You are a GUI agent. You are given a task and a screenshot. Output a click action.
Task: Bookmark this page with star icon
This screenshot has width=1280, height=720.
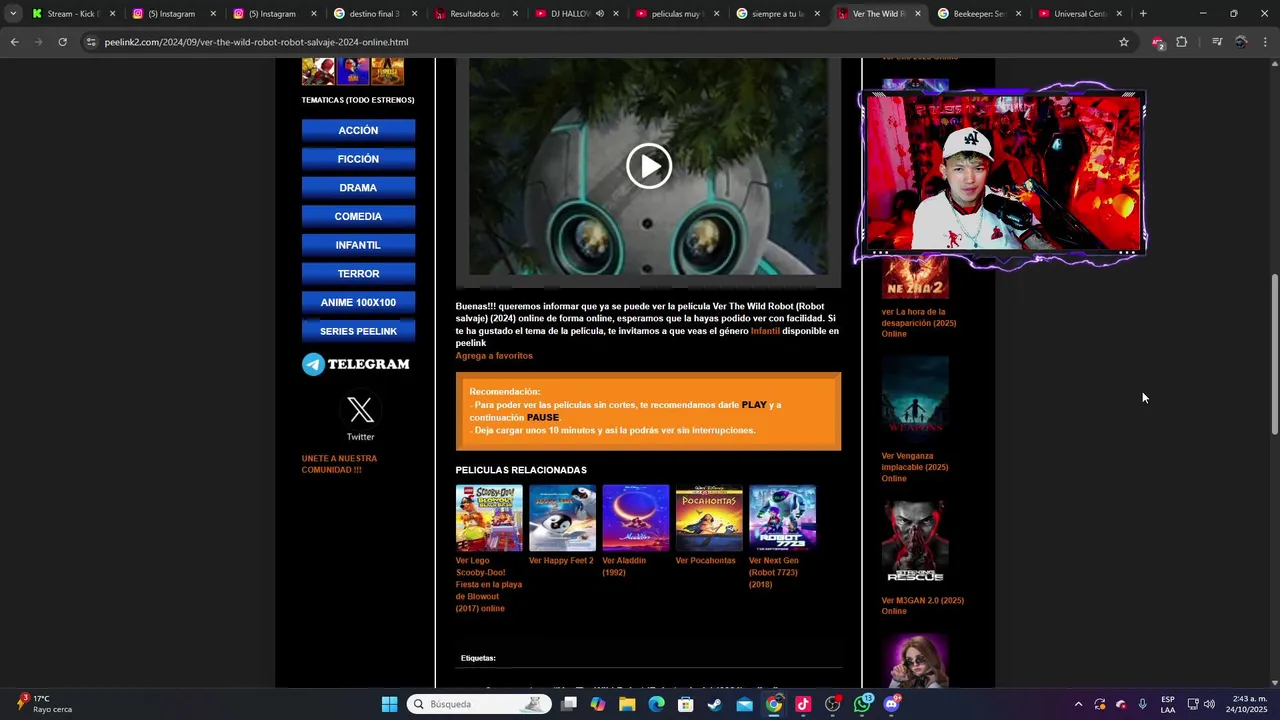1124,42
